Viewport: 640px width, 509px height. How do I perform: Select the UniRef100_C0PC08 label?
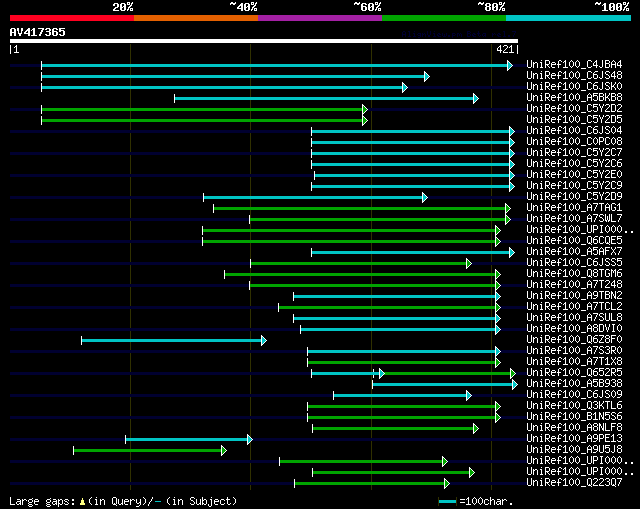pyautogui.click(x=574, y=142)
